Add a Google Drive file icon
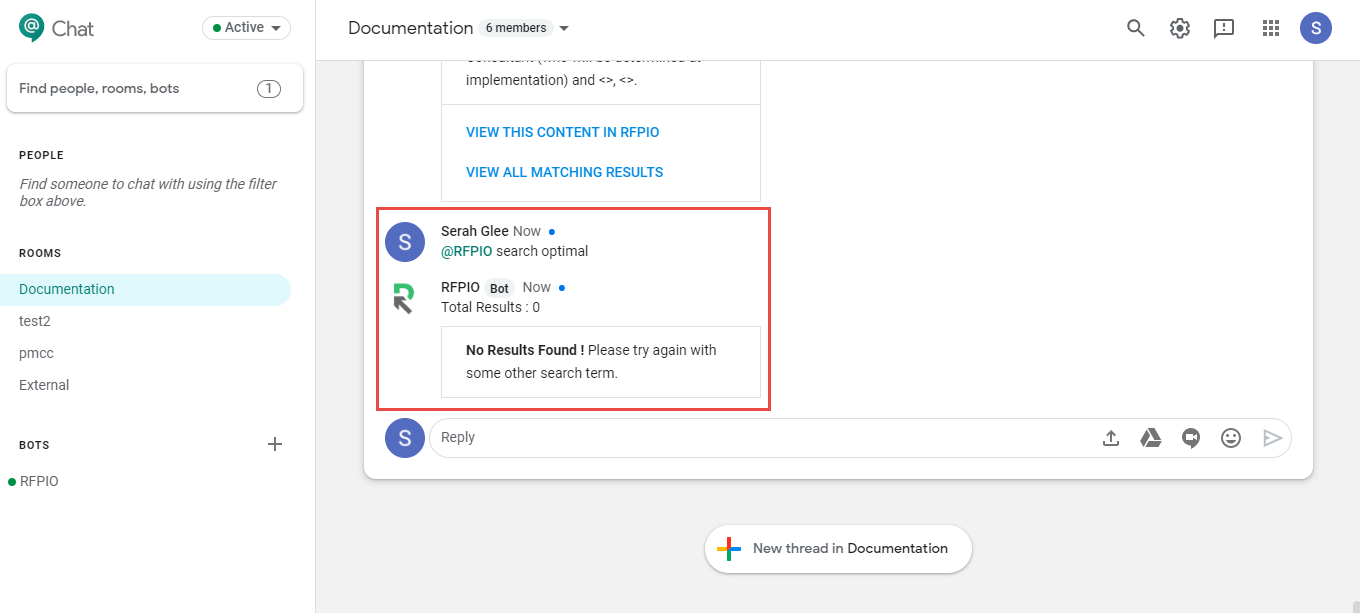This screenshot has height=613, width=1360. [x=1151, y=438]
